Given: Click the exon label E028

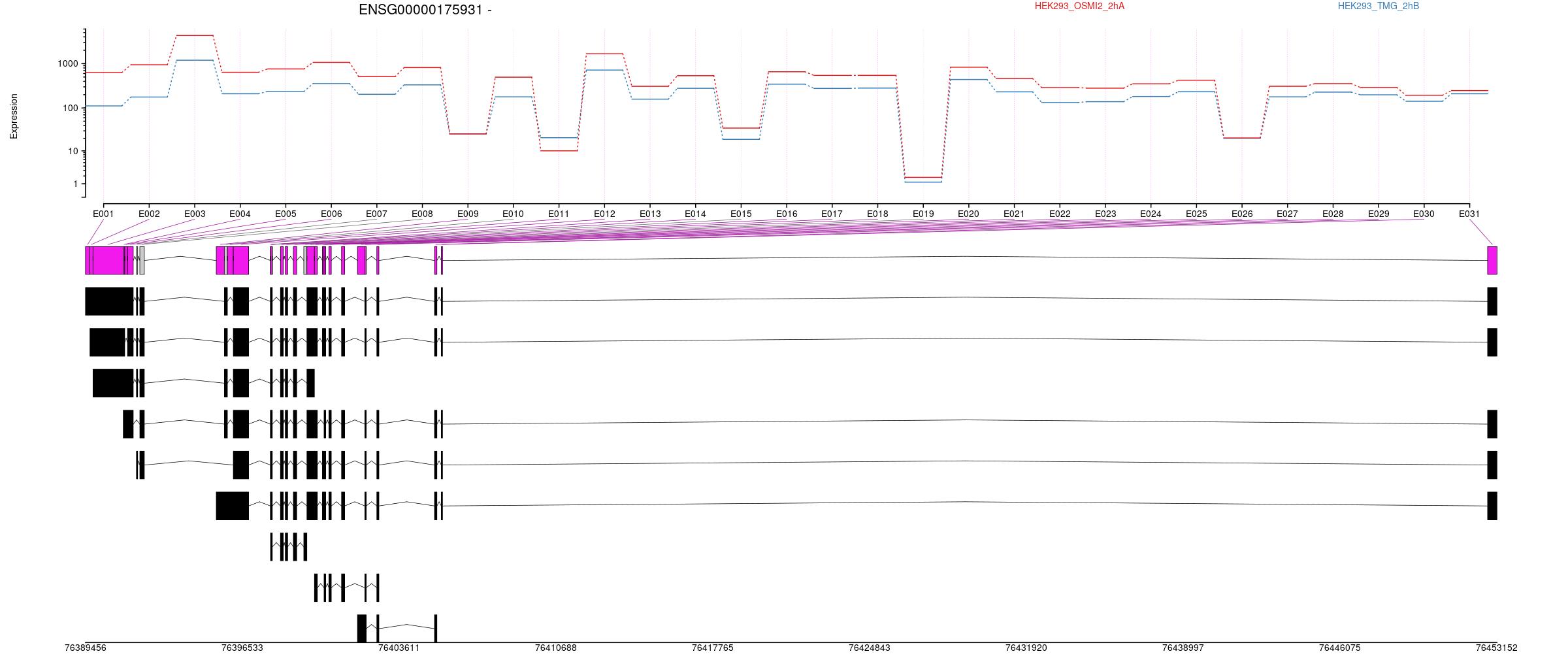Looking at the screenshot, I should 1333,214.
